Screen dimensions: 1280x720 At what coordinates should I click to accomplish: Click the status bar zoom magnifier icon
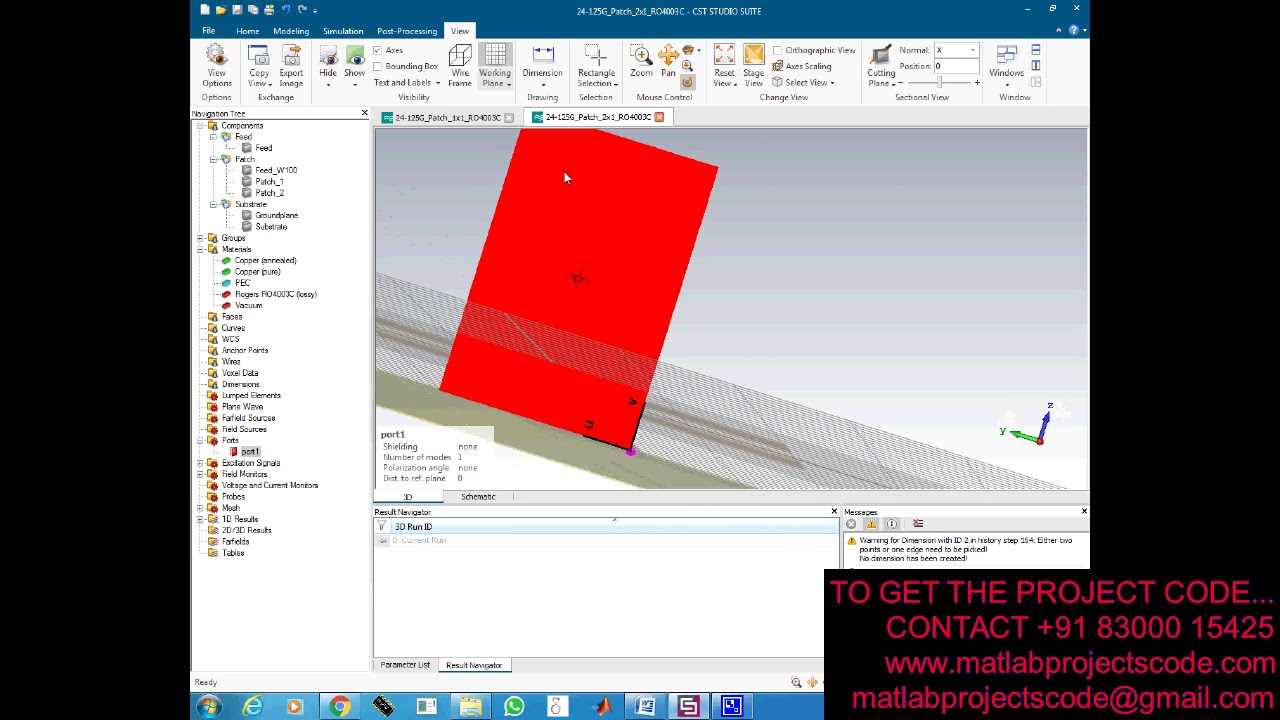(x=796, y=682)
